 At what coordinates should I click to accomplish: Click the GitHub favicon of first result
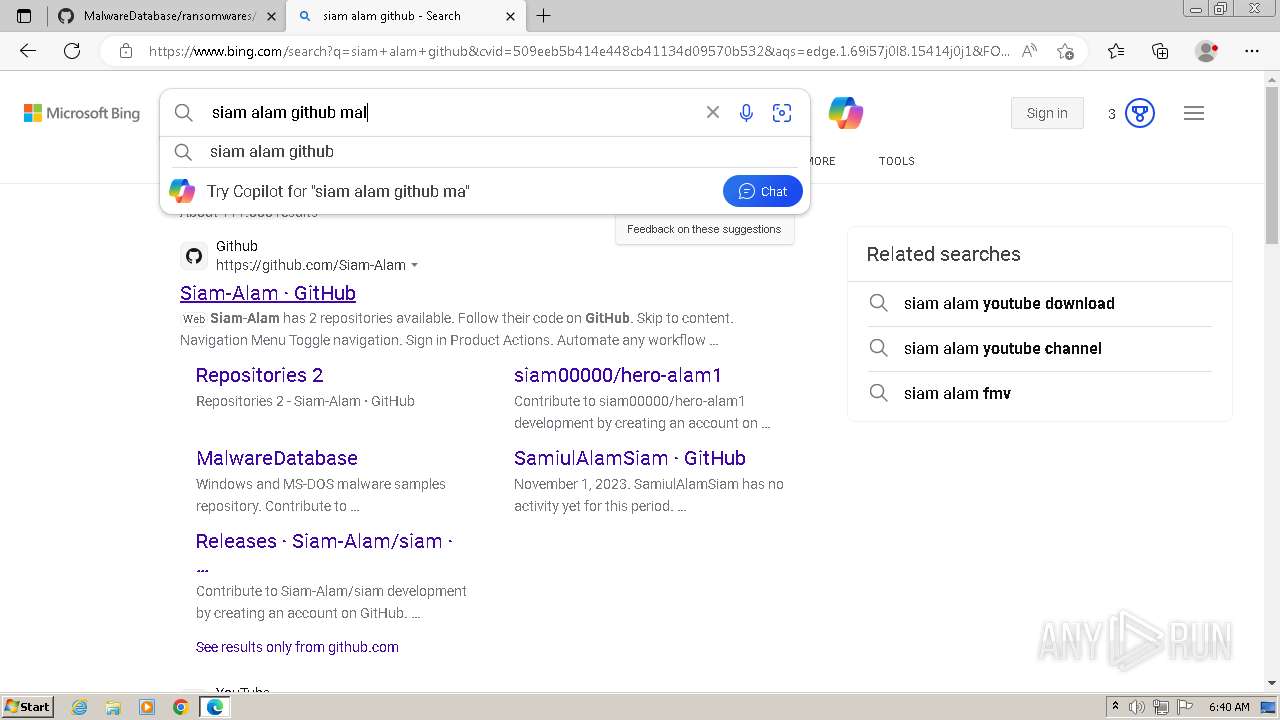tap(194, 256)
